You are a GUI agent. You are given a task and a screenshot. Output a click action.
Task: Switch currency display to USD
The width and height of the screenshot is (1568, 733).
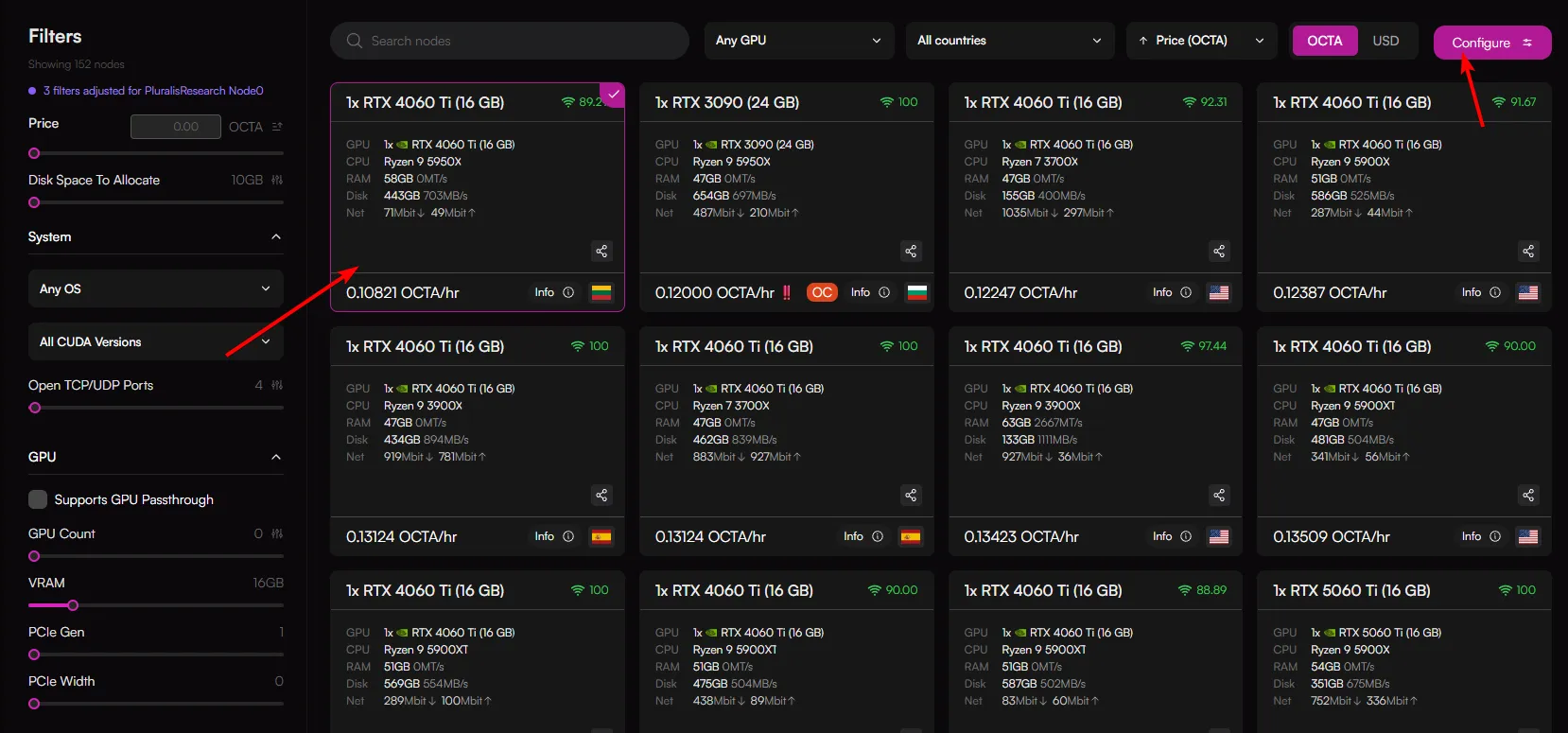[1385, 41]
